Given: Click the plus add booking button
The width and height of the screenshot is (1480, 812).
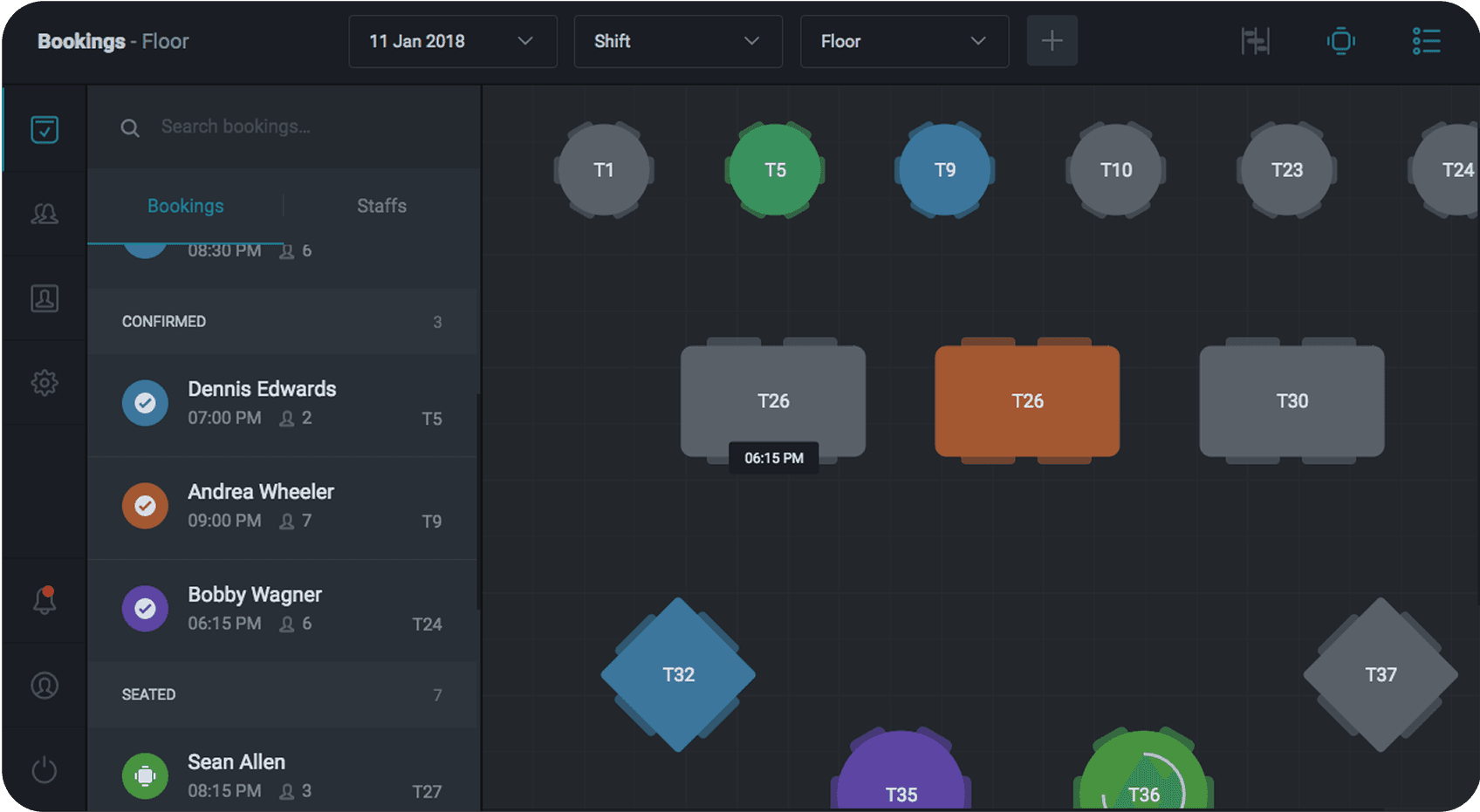Looking at the screenshot, I should [1052, 41].
